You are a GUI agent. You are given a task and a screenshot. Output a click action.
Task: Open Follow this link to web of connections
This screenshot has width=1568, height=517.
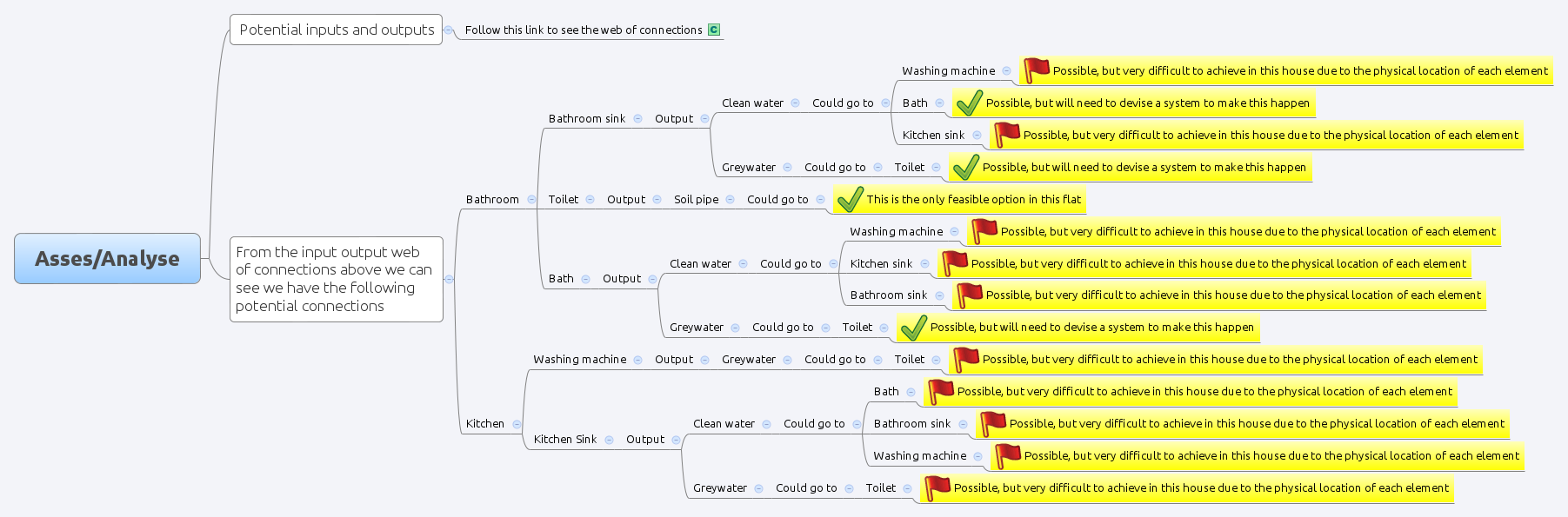(583, 30)
